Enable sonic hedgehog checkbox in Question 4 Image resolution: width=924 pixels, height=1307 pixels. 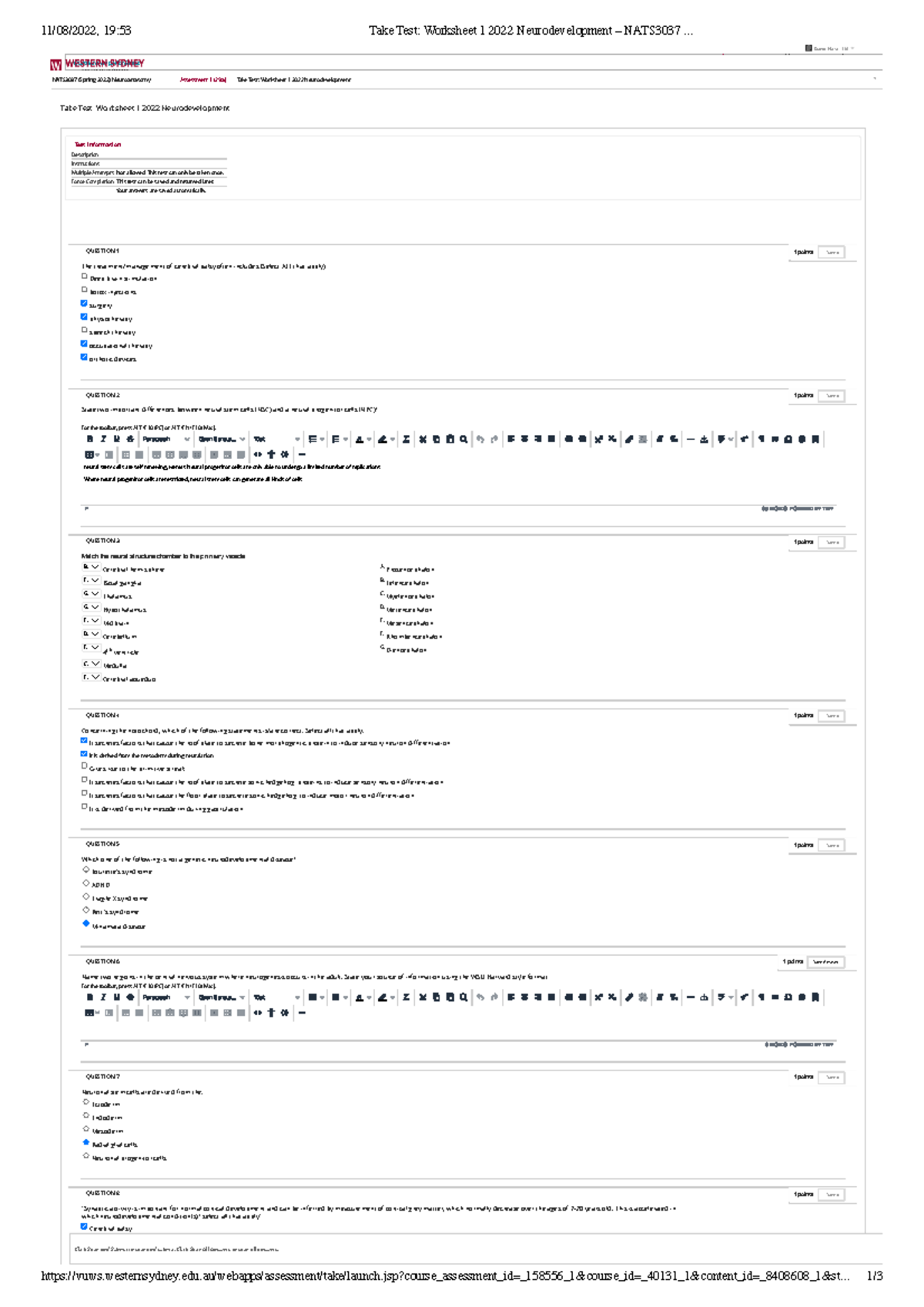83,780
